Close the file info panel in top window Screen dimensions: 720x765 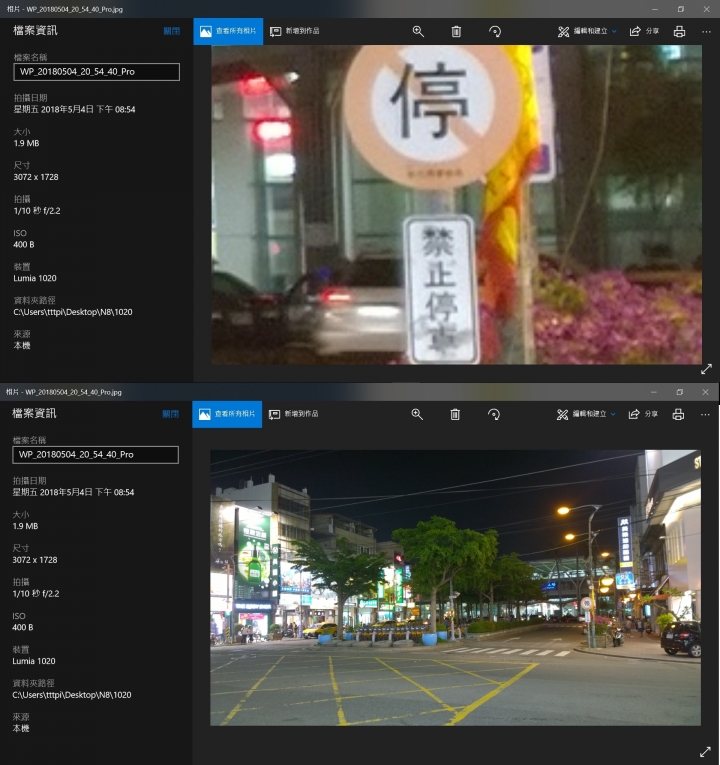171,31
